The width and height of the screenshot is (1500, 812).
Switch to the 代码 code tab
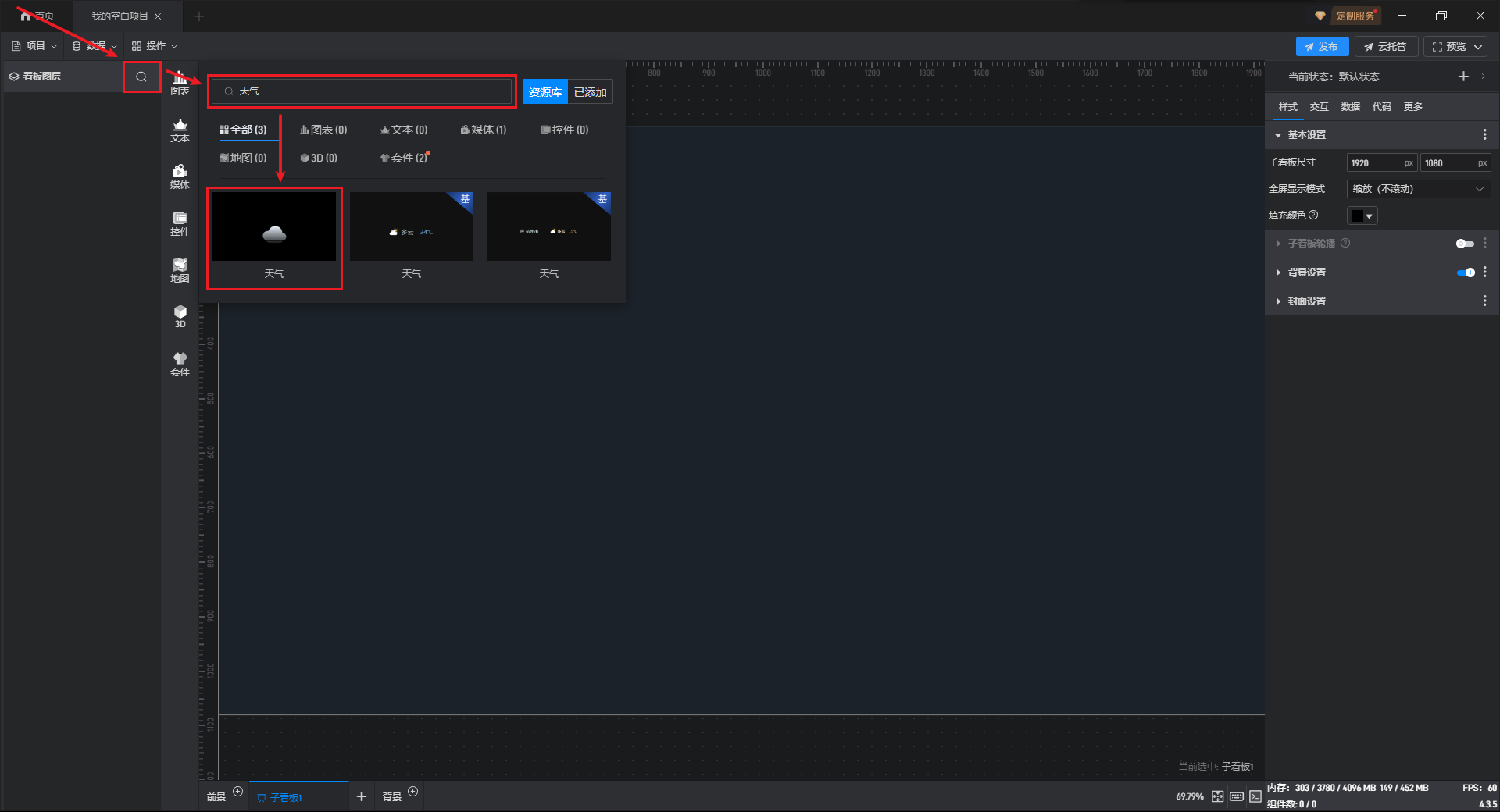click(x=1381, y=107)
